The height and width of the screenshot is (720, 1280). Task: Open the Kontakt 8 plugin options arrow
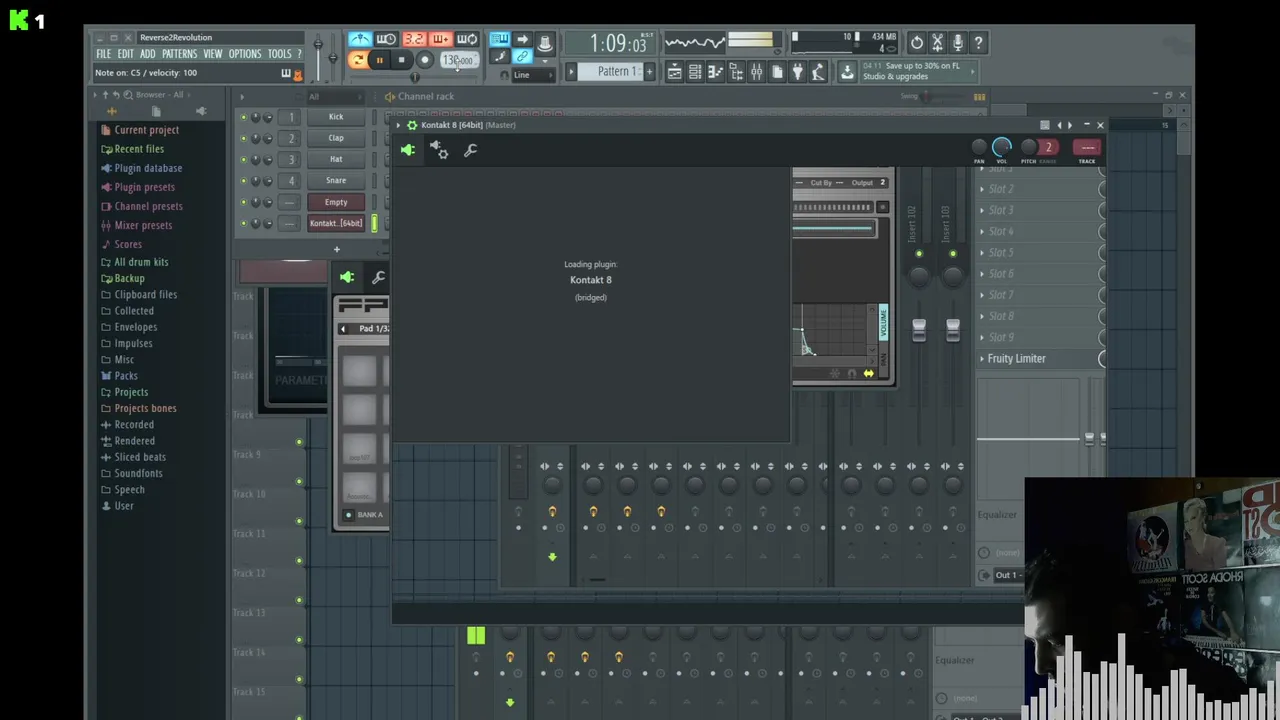coord(398,125)
